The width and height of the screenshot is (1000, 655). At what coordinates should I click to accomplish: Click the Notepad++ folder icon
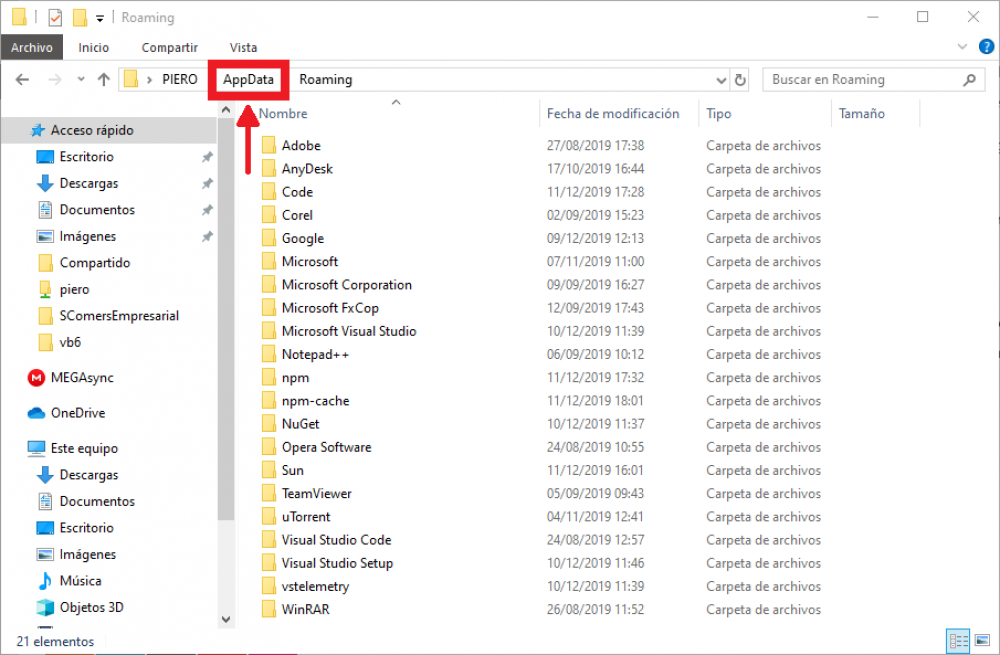click(x=269, y=354)
